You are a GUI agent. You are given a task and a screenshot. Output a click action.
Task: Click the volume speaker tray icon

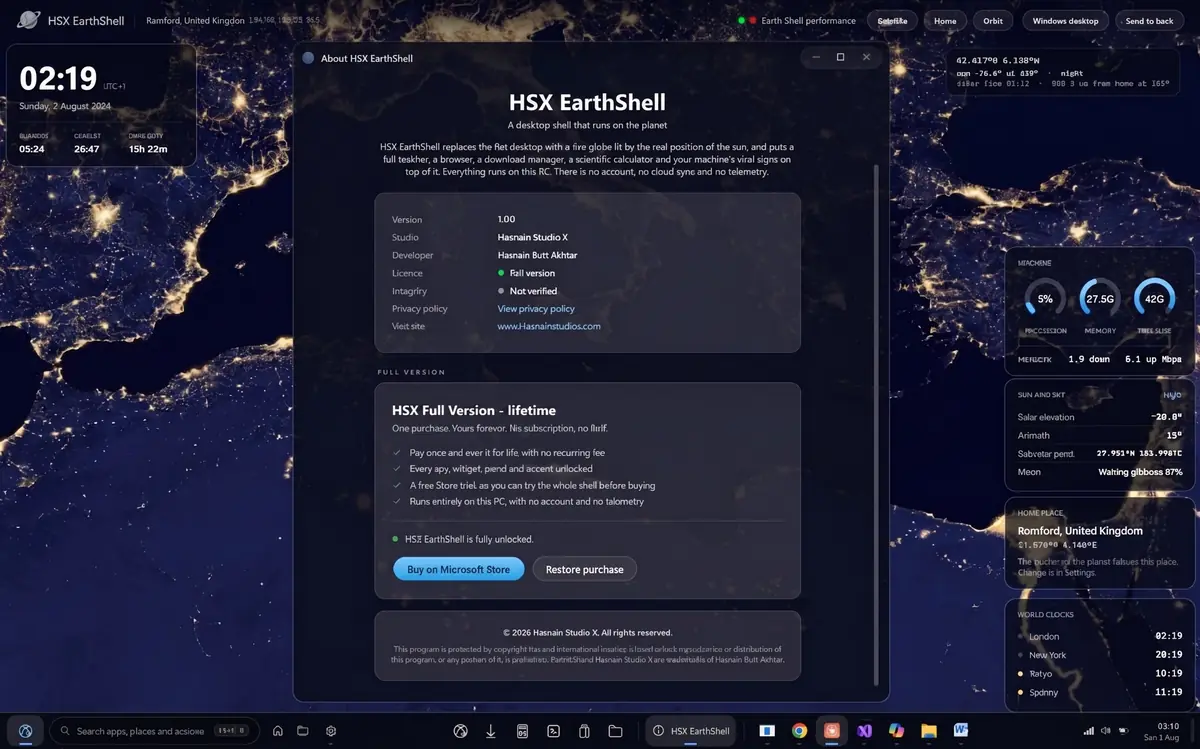click(x=1105, y=731)
